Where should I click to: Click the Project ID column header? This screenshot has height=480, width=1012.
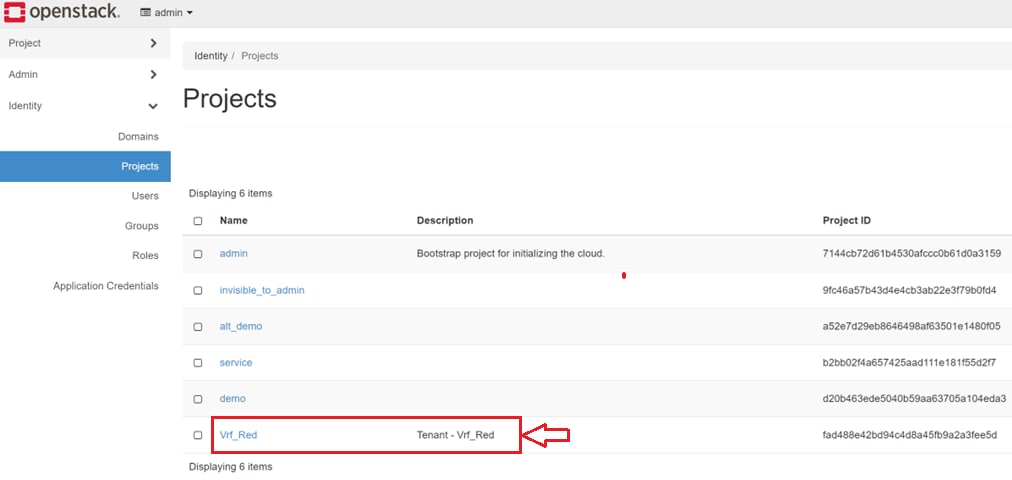pyautogui.click(x=847, y=221)
